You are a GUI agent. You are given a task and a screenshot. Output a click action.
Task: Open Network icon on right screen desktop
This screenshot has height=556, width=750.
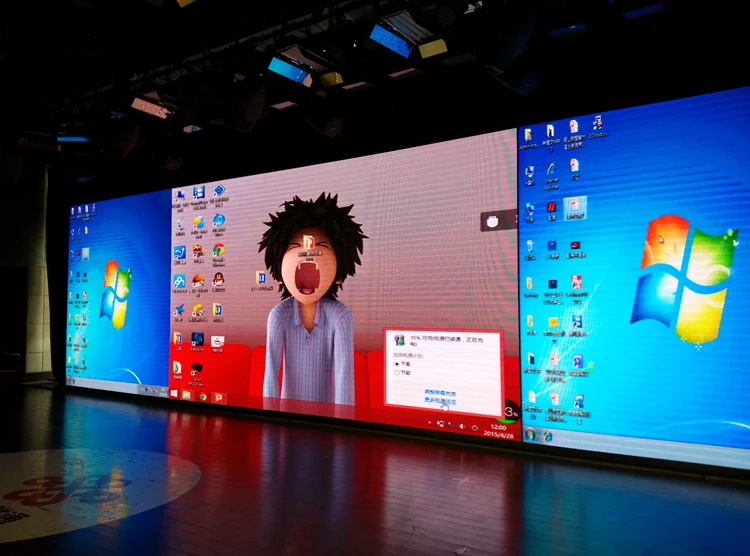529,209
